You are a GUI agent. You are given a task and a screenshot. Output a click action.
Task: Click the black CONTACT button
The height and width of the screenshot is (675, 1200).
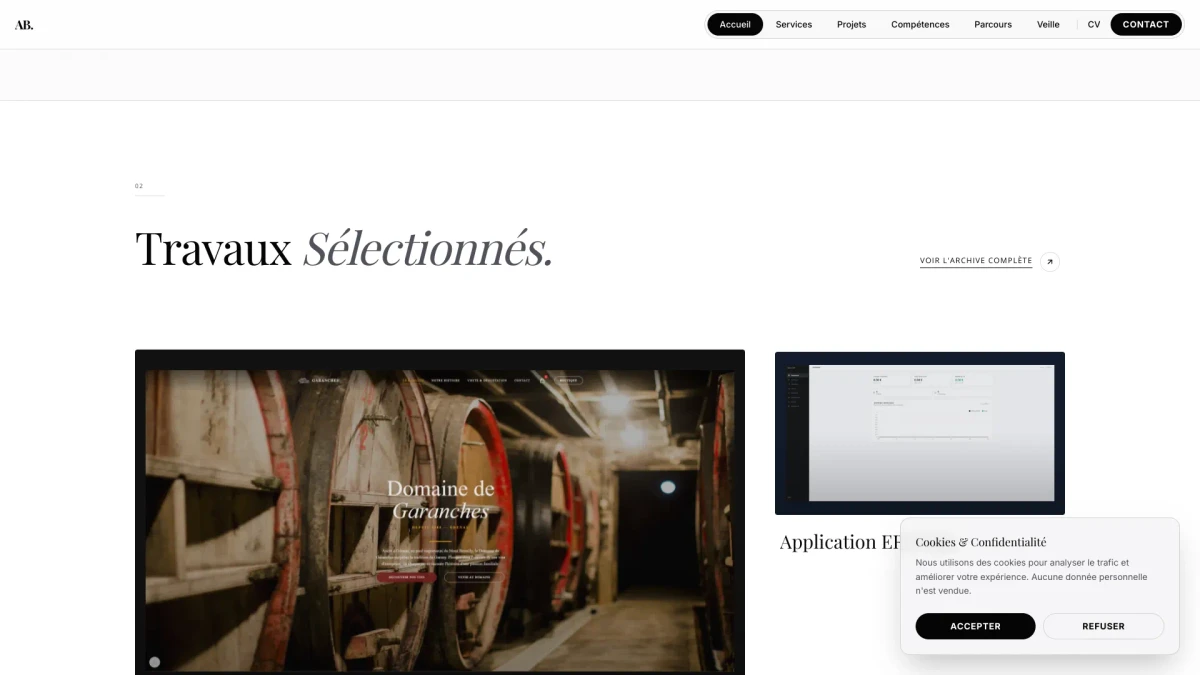[x=1146, y=25]
